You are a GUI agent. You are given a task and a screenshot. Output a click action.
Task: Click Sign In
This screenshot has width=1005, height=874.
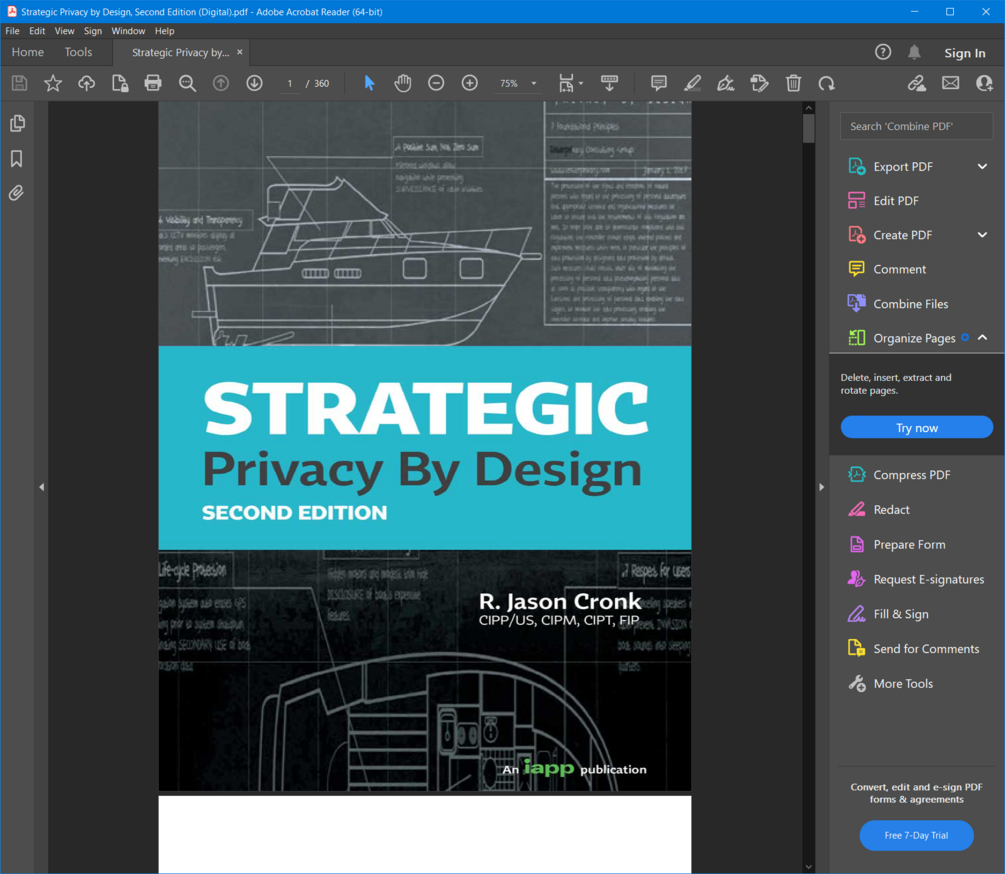[964, 53]
